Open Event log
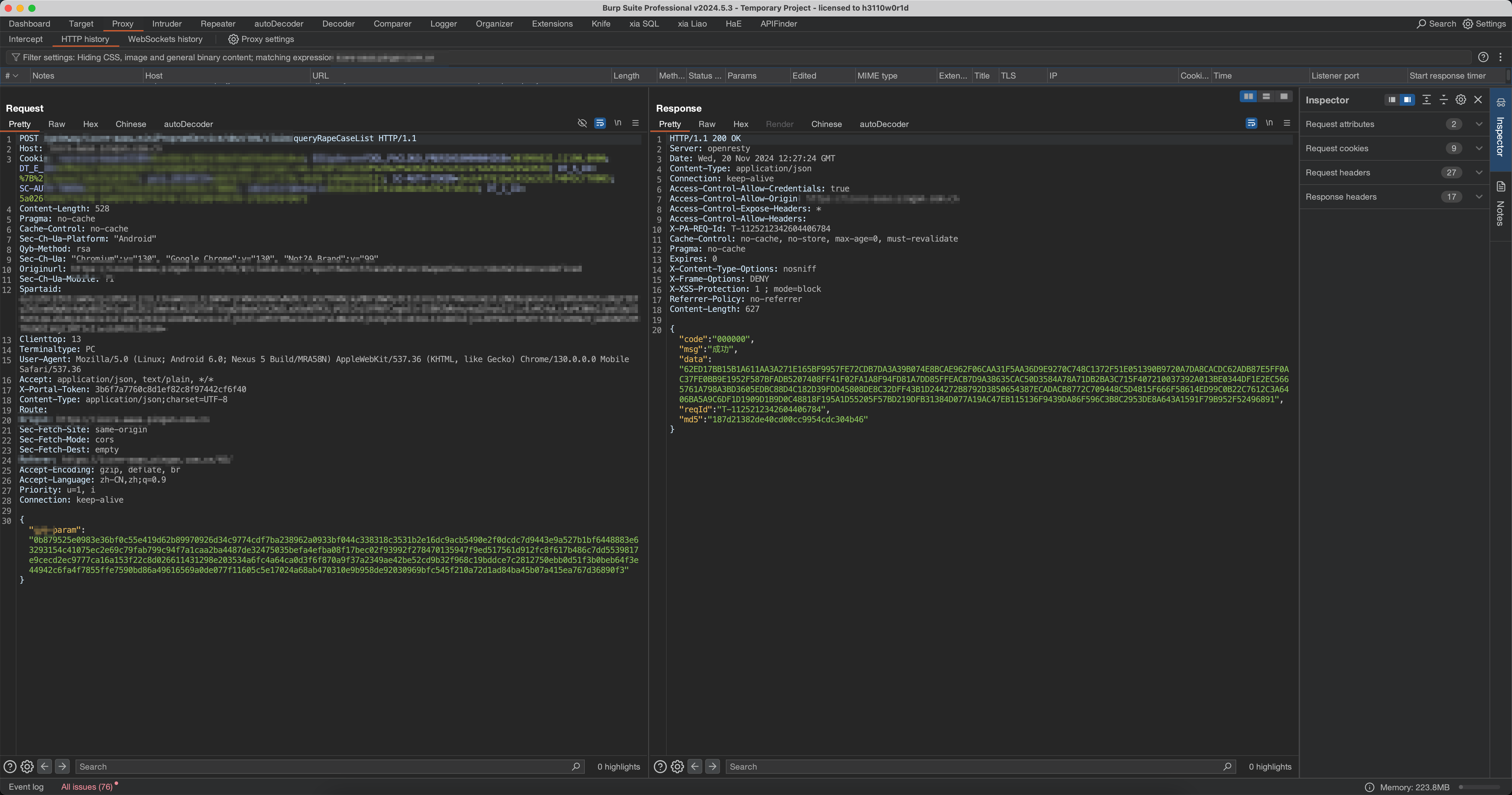Viewport: 1512px width, 795px height. (x=26, y=787)
